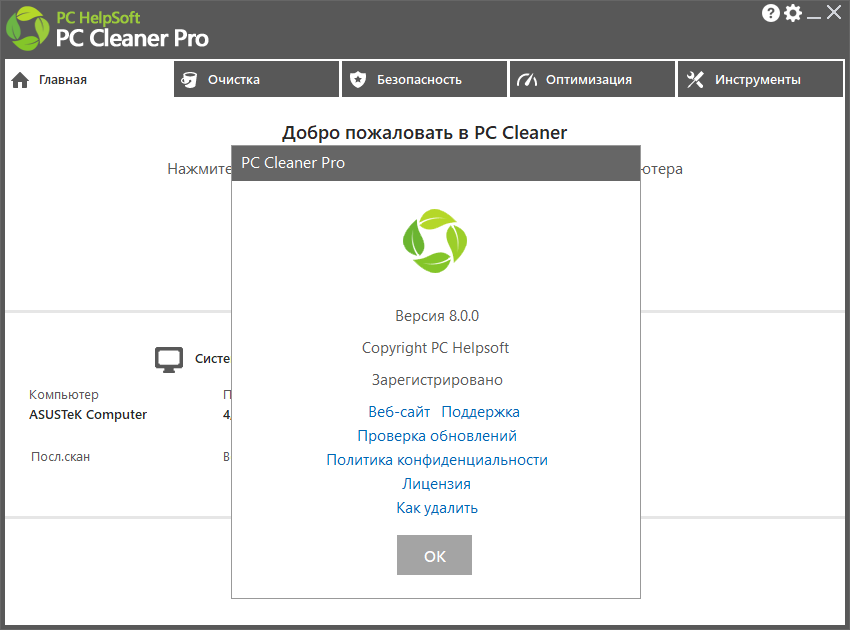Click the shield icon on Безопасность tab

click(x=358, y=80)
